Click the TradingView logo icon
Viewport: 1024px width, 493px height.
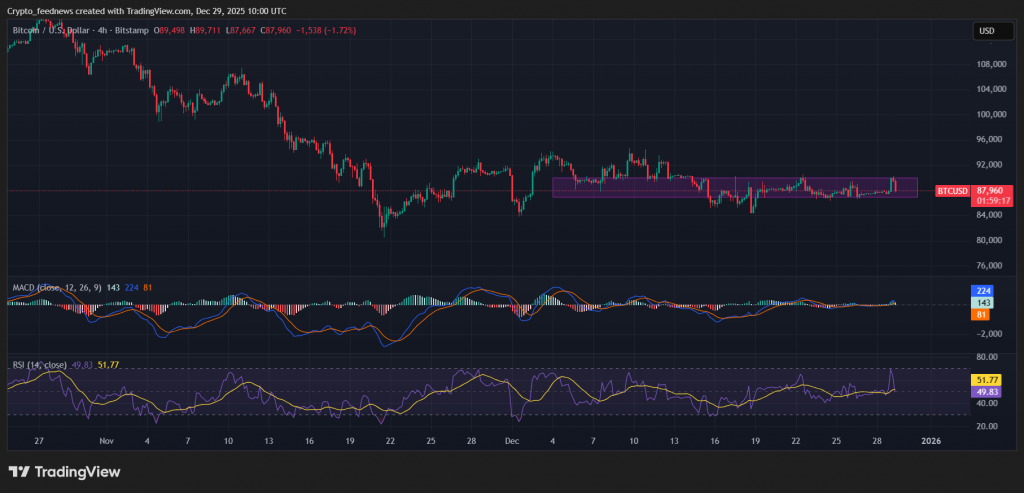(20, 471)
